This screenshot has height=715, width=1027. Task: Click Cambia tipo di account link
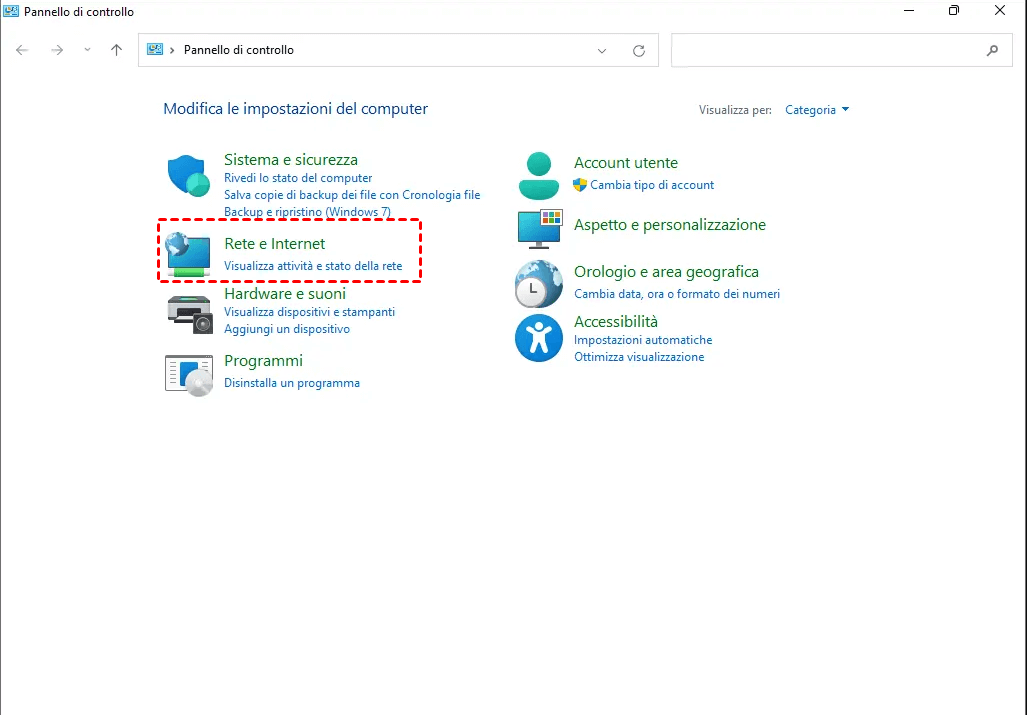pos(652,185)
